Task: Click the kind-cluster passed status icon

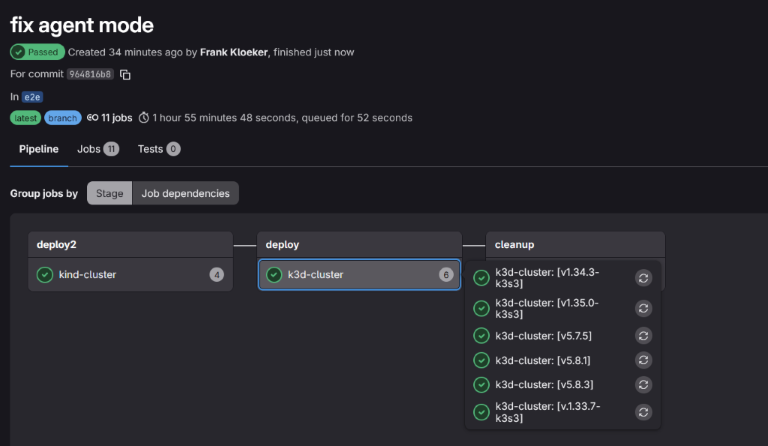Action: click(45, 275)
